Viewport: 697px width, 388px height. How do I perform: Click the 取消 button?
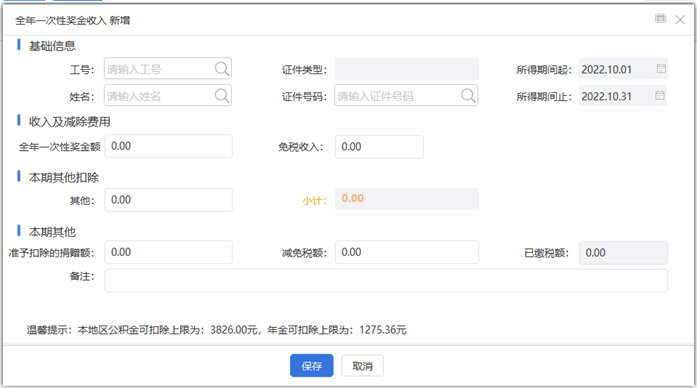tap(362, 366)
